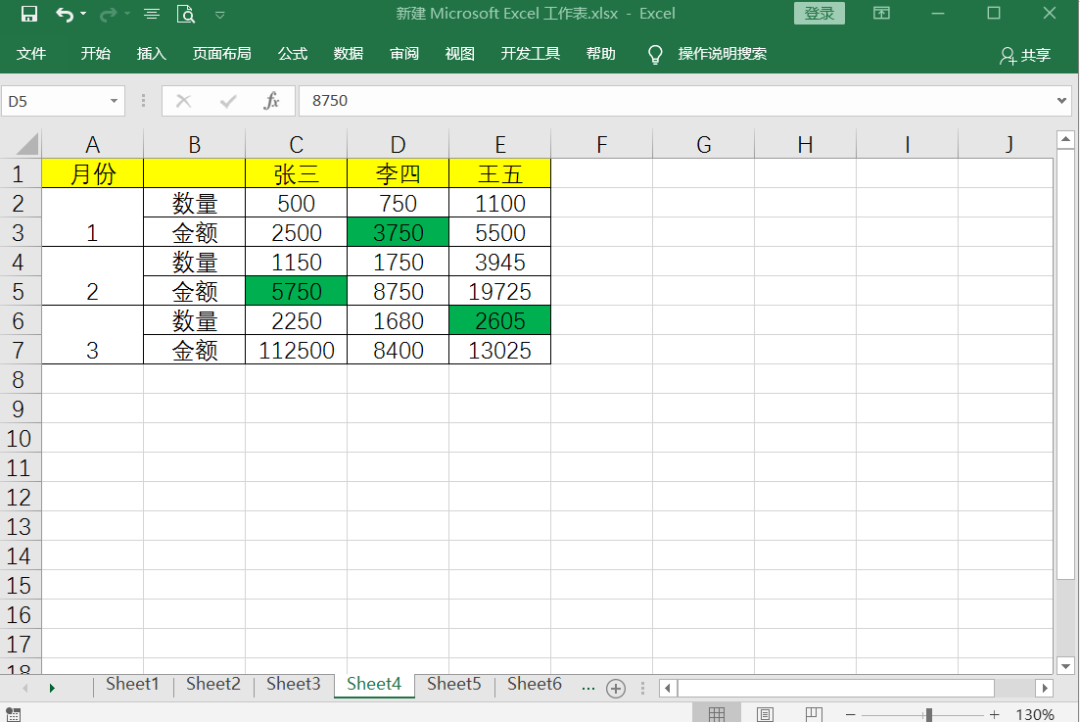
Task: Switch to the 公式 ribbon tab
Action: point(292,54)
